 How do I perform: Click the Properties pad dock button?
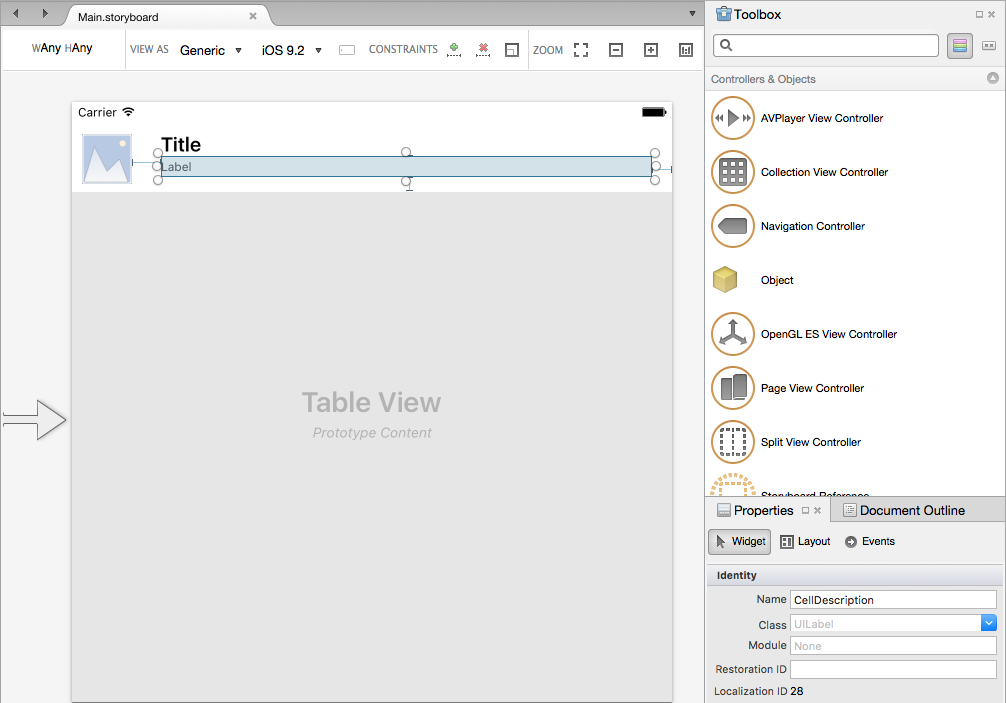click(805, 511)
